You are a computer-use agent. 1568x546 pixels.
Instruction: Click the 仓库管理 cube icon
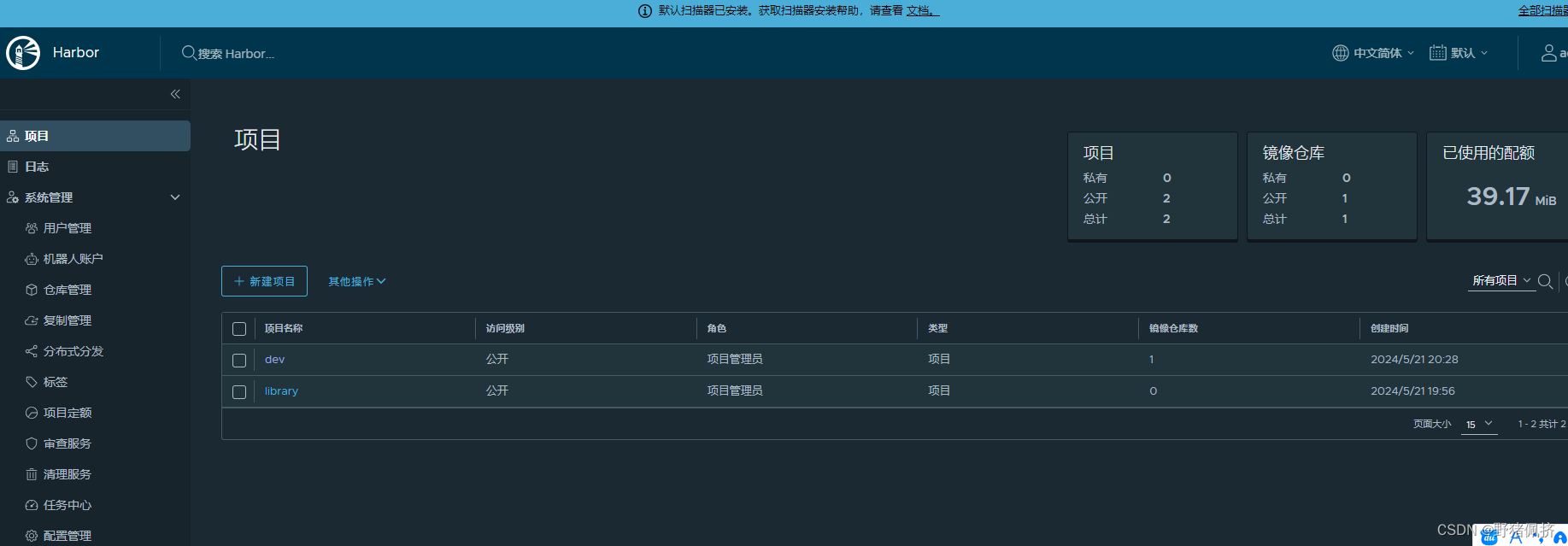pyautogui.click(x=32, y=290)
